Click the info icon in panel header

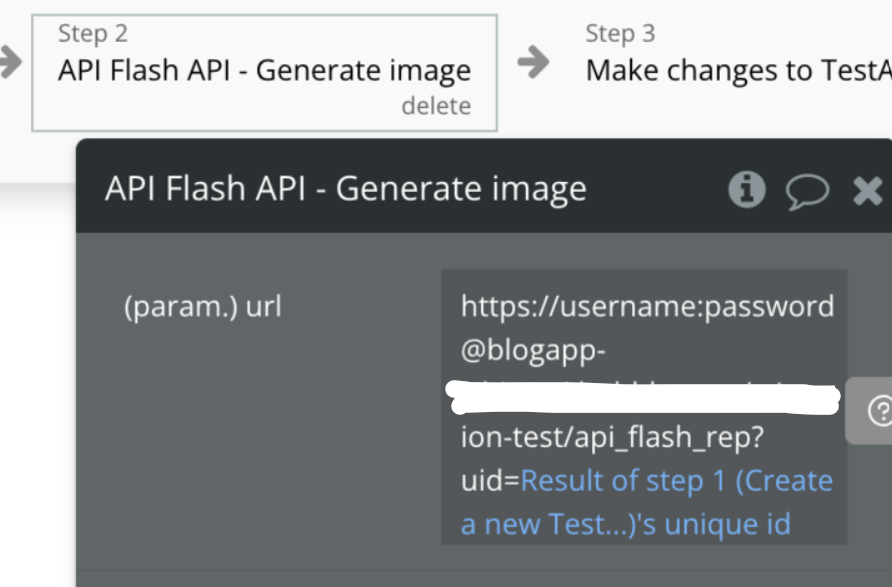click(x=746, y=189)
